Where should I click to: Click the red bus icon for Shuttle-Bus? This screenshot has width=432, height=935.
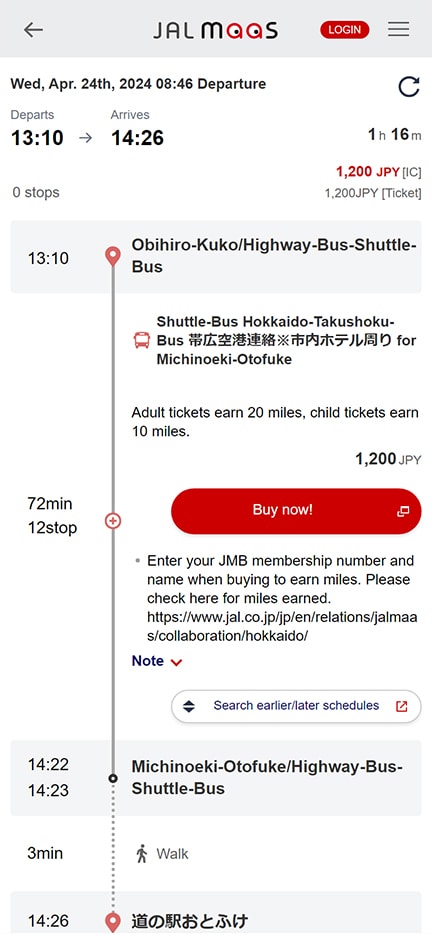point(142,340)
